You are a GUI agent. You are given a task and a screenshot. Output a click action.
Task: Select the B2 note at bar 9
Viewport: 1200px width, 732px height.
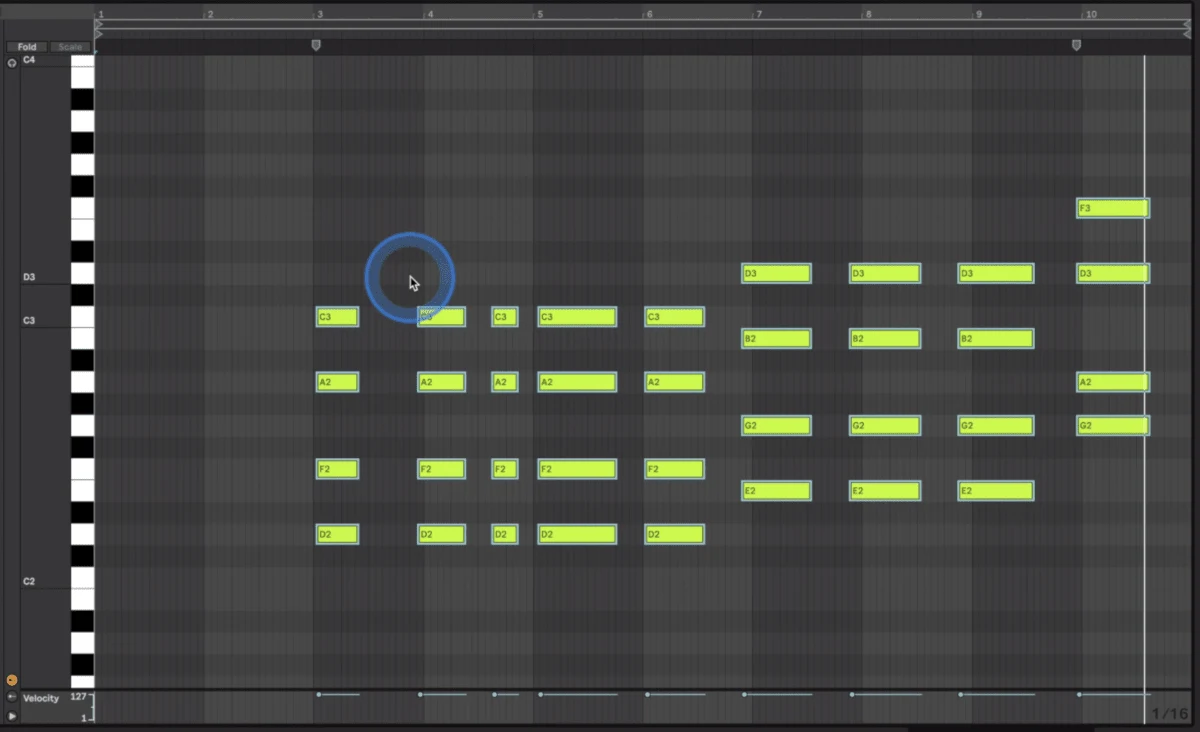(x=995, y=338)
